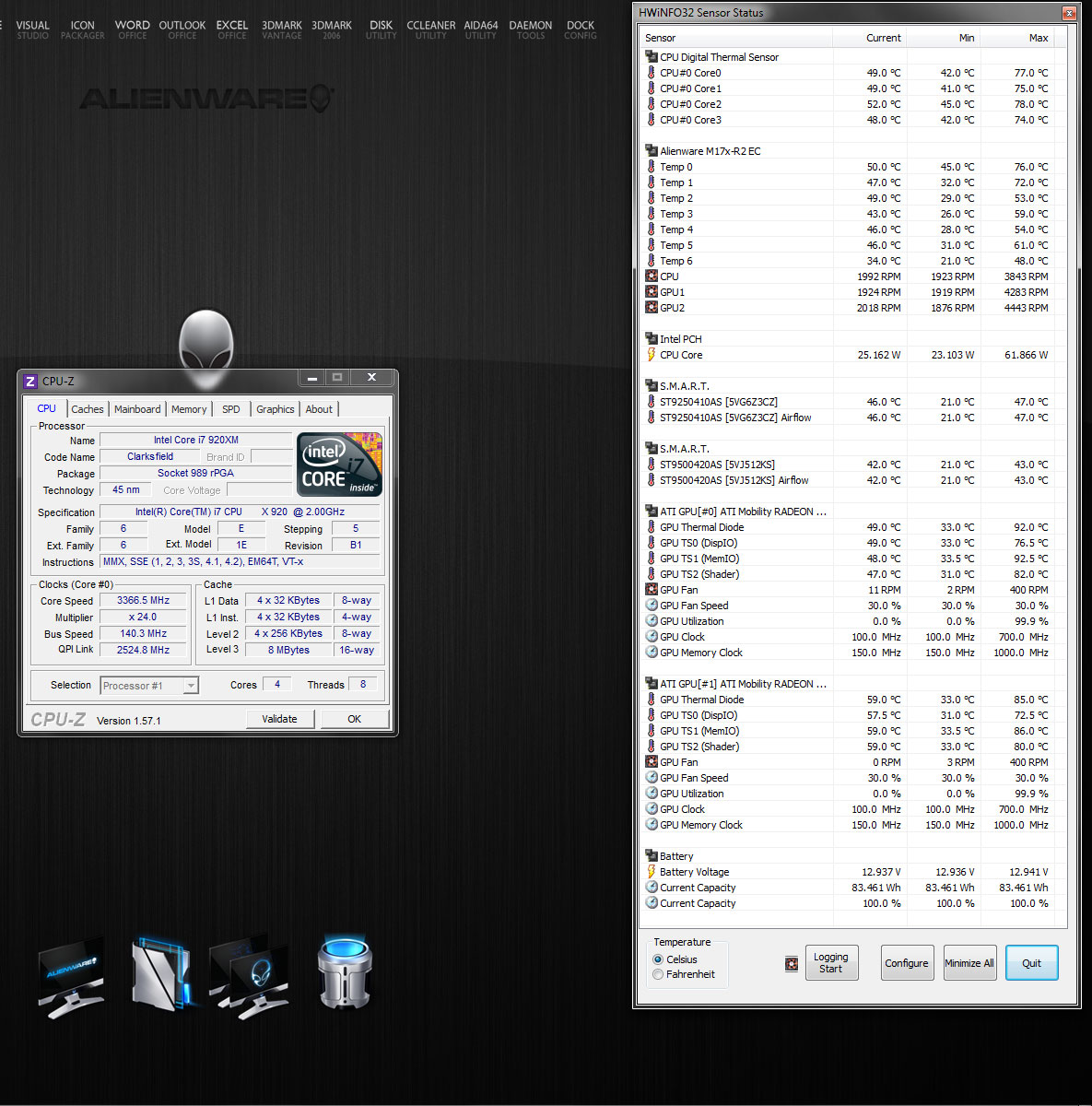Open the glowing blue recycle bin icon
Screen dimensions: 1092x1106
click(x=344, y=972)
